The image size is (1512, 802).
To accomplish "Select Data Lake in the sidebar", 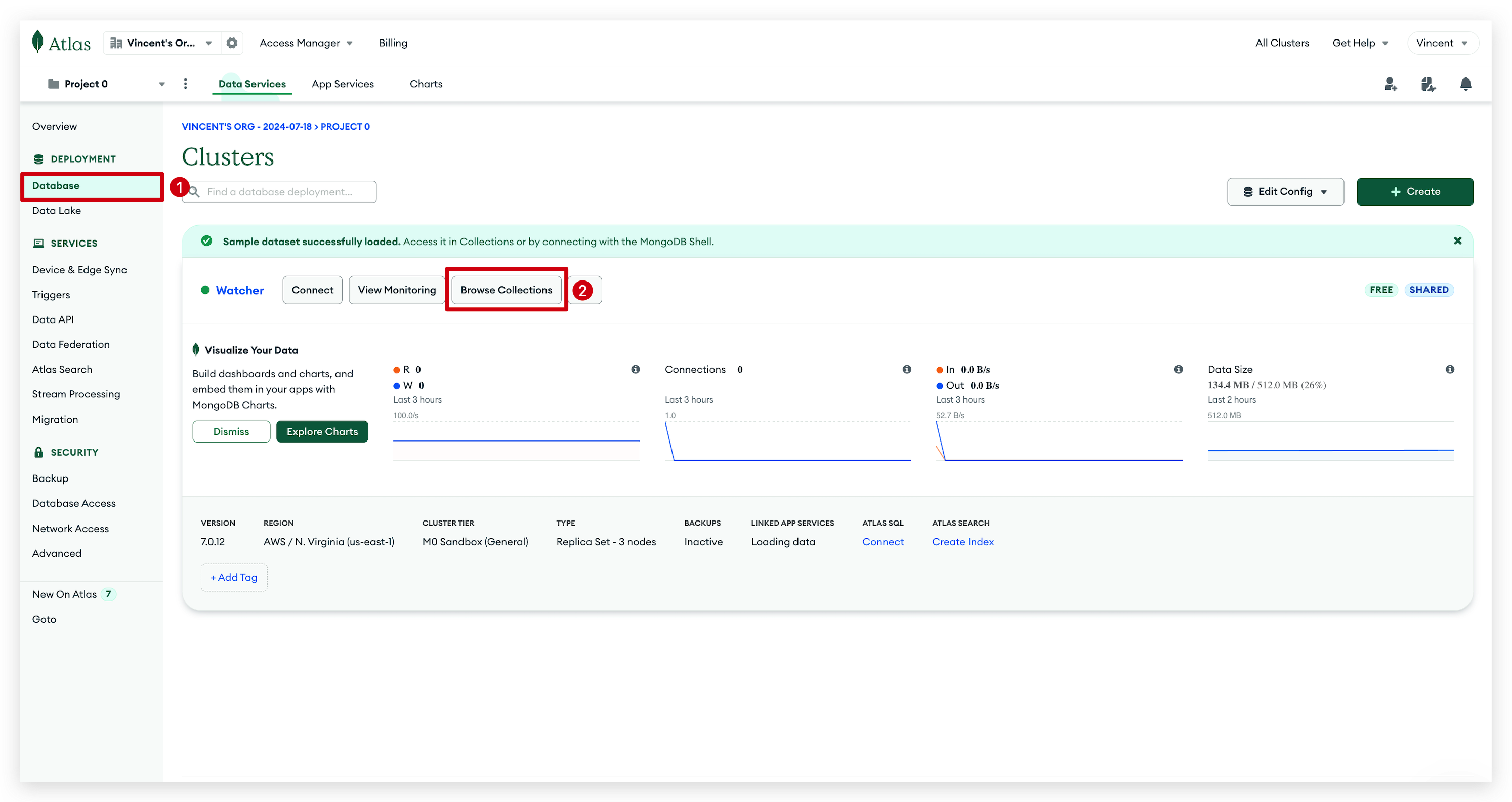I will click(x=56, y=210).
